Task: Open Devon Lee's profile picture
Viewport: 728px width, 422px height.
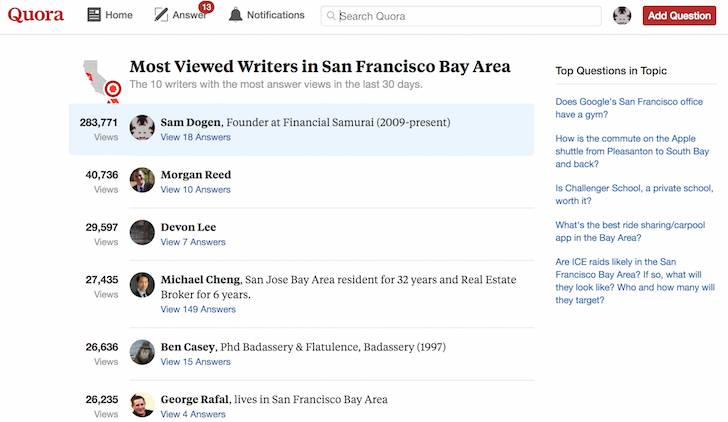Action: click(x=142, y=233)
